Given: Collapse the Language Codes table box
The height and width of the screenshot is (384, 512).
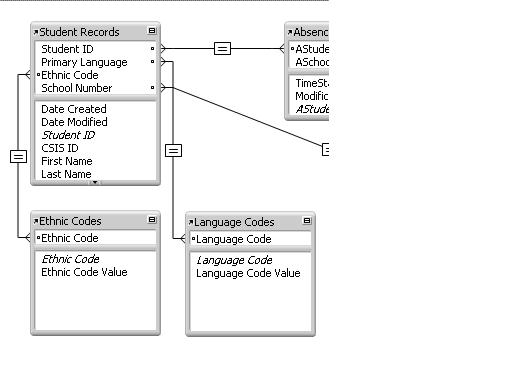Looking at the screenshot, I should [x=307, y=221].
